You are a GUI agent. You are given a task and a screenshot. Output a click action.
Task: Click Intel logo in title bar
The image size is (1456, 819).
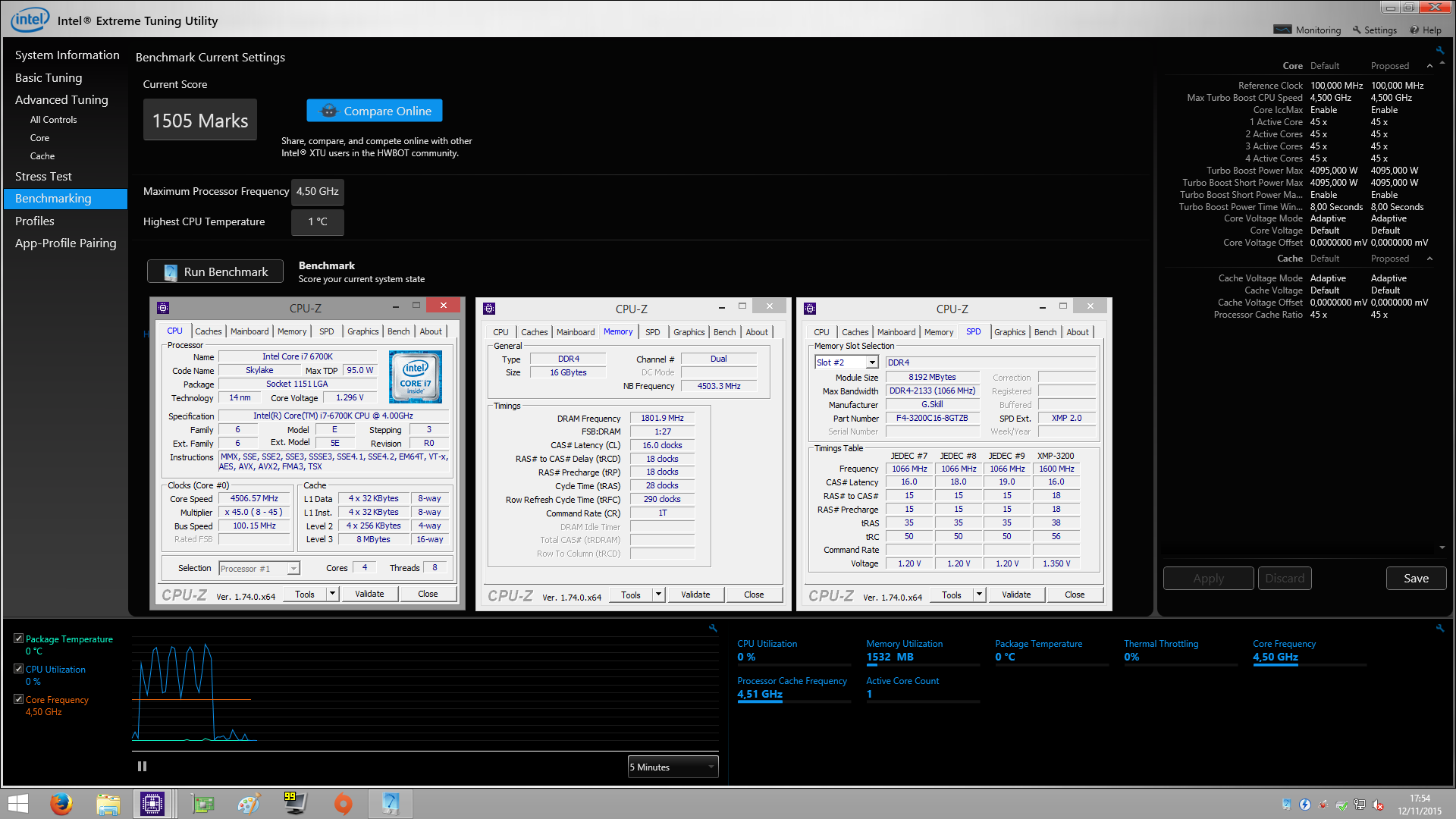[x=30, y=19]
